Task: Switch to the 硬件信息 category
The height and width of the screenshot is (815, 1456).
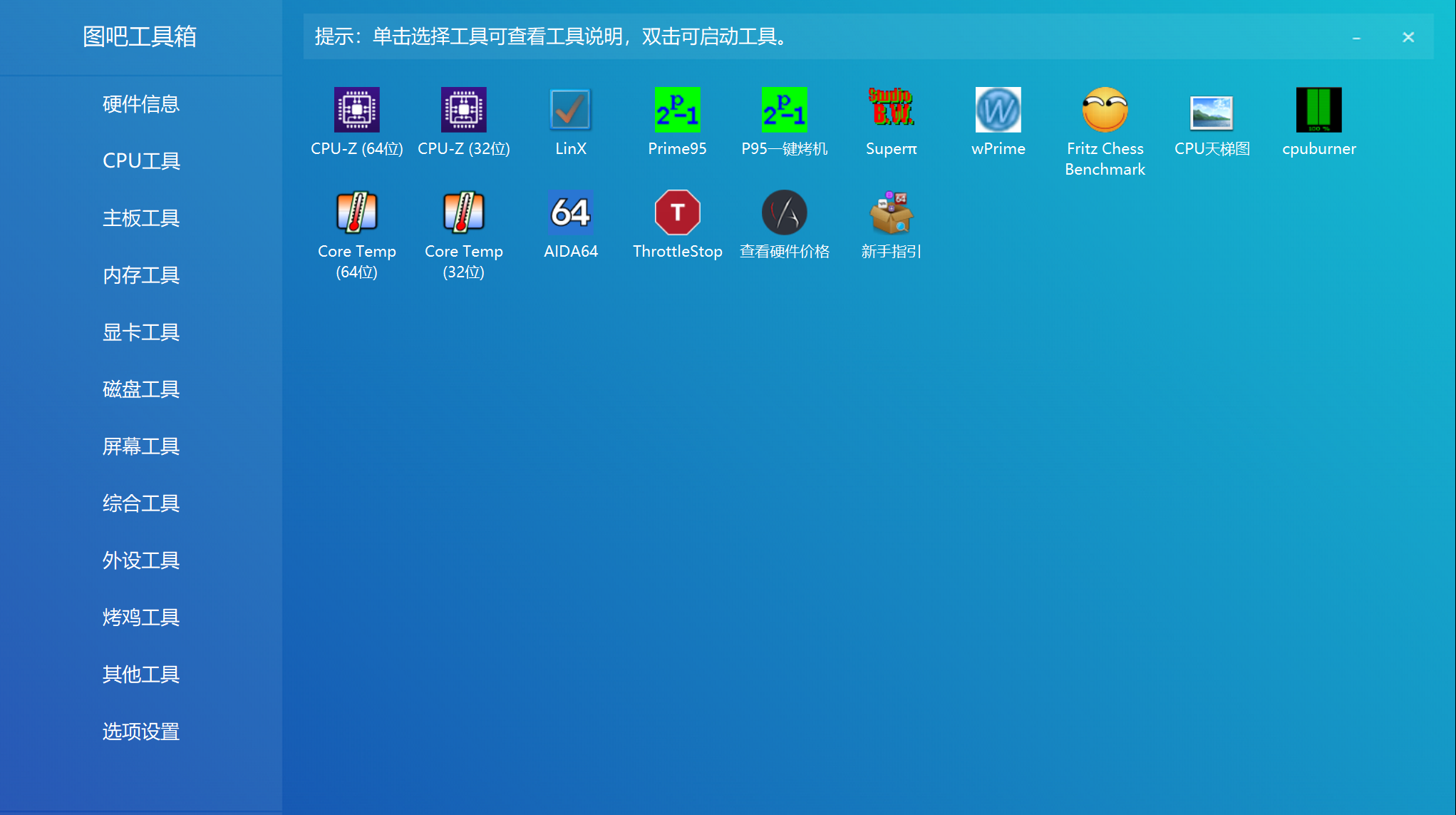Action: (140, 104)
